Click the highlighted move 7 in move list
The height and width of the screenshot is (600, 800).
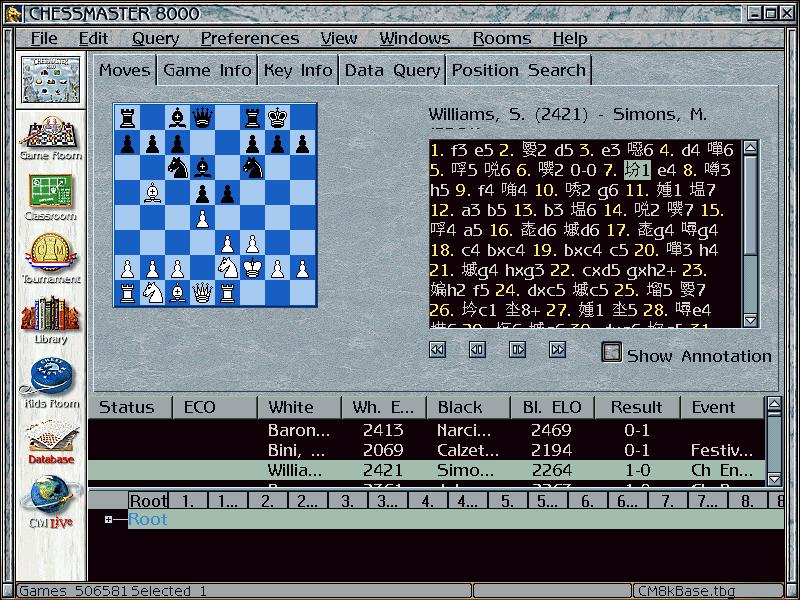pos(637,169)
